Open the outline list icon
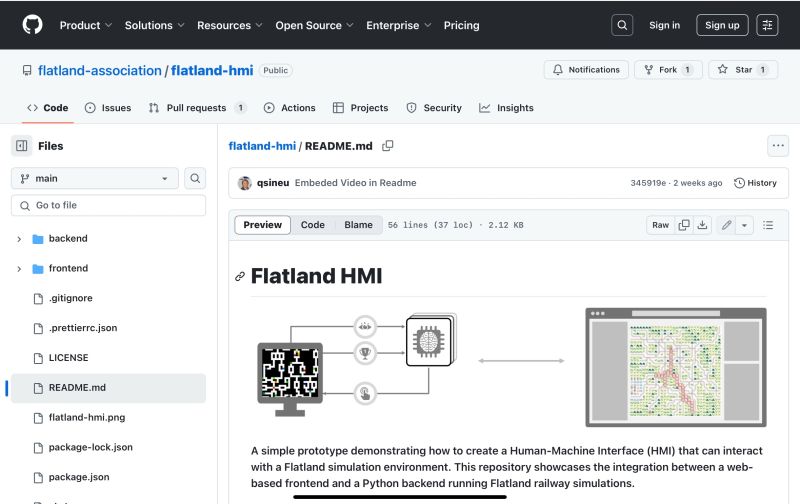Viewport: 800px width, 504px height. tap(768, 225)
